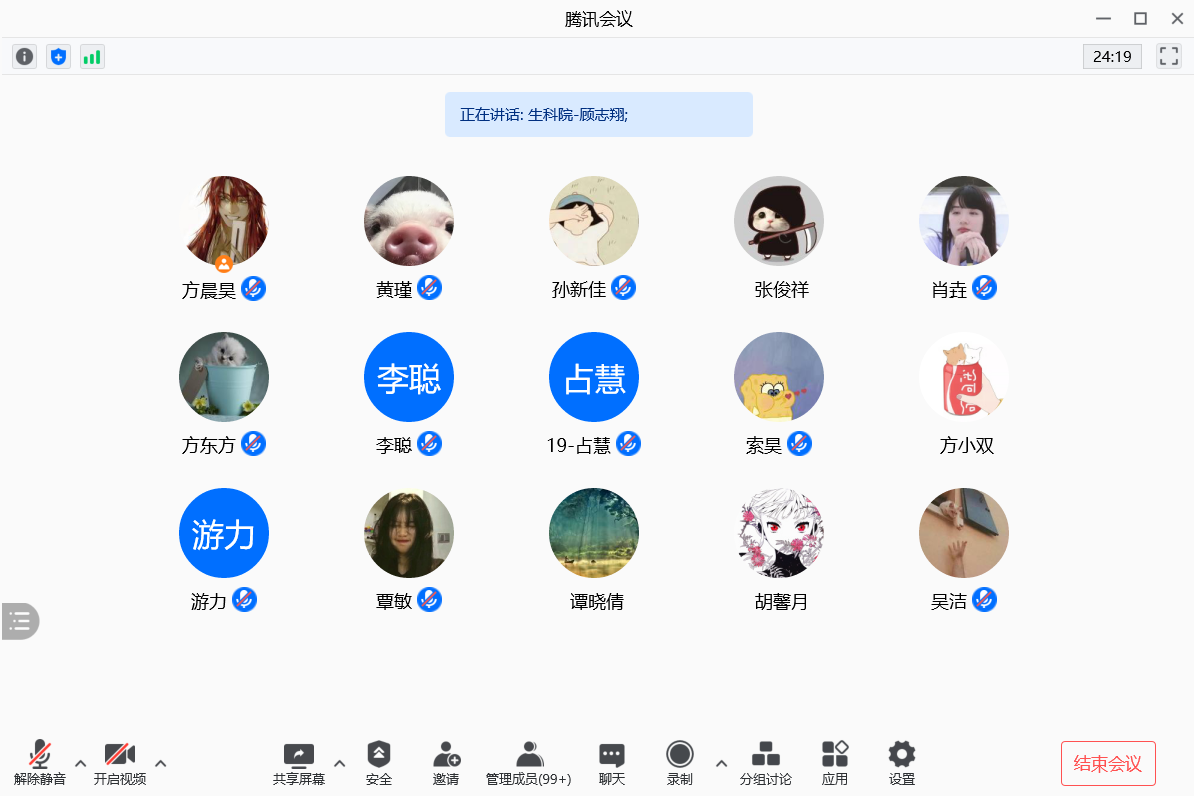Expand audio options arrow beside microphone
Screen dimensions: 1194x796
tap(81, 764)
